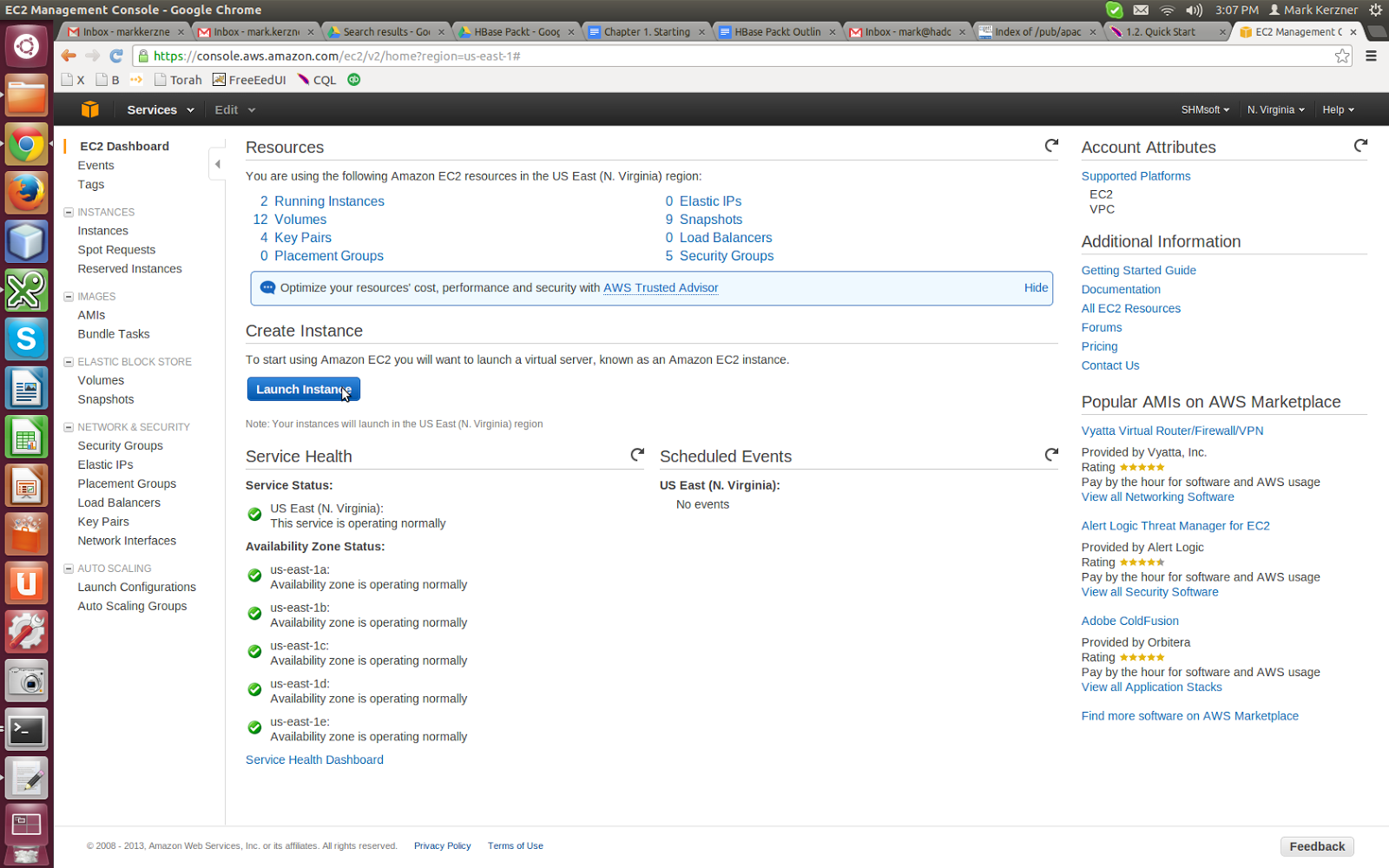Click the Feedback button
1389x868 pixels.
(x=1317, y=846)
